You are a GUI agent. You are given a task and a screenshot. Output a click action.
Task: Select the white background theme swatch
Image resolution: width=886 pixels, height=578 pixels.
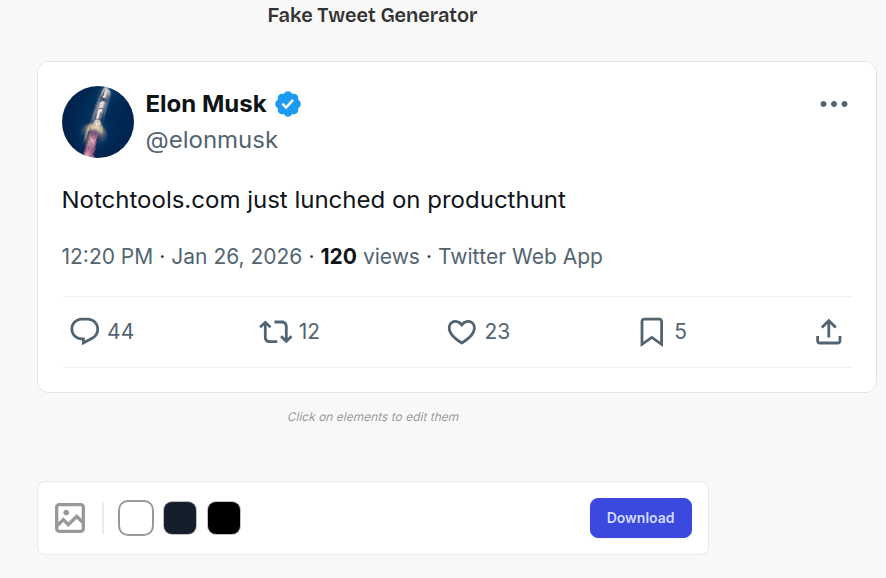pos(136,518)
